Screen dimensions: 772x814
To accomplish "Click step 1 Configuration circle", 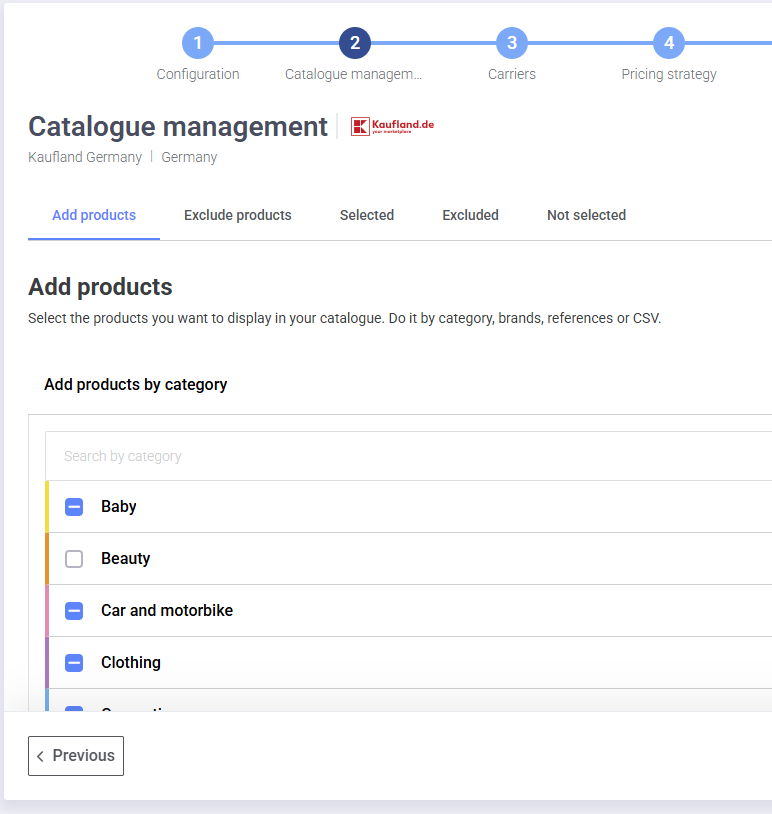I will click(x=198, y=43).
